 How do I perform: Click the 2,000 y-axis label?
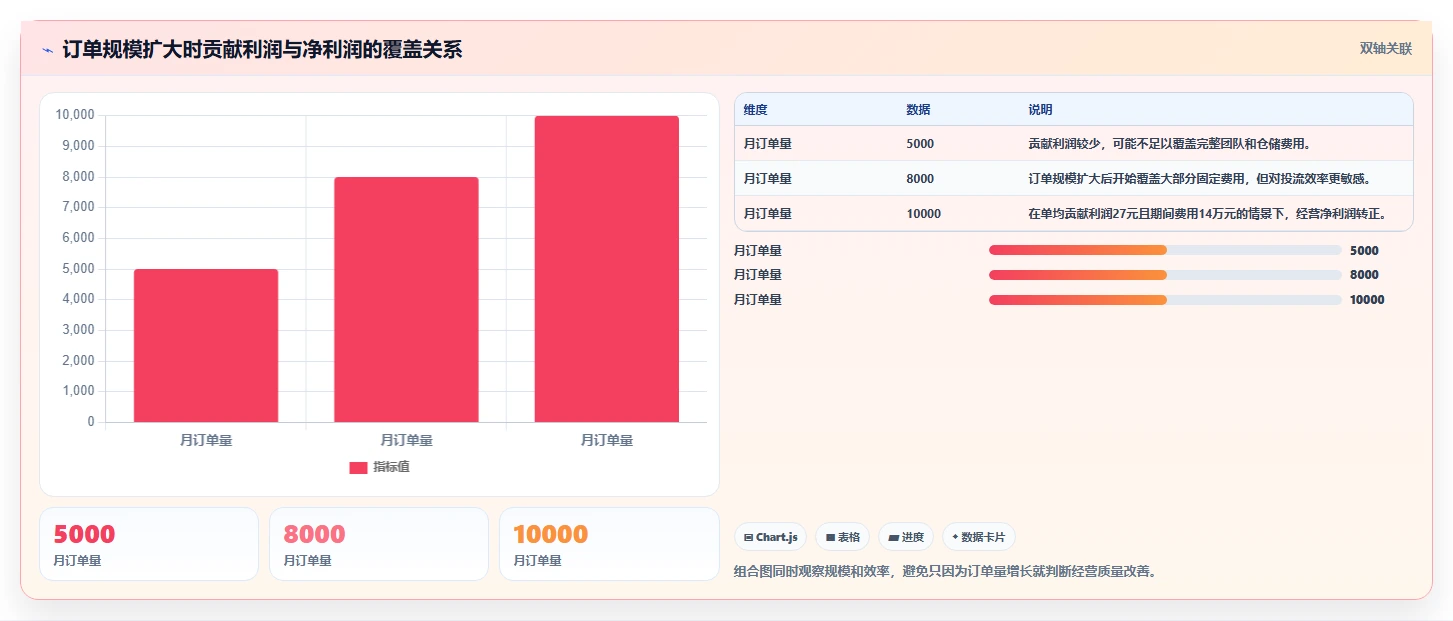(x=78, y=361)
